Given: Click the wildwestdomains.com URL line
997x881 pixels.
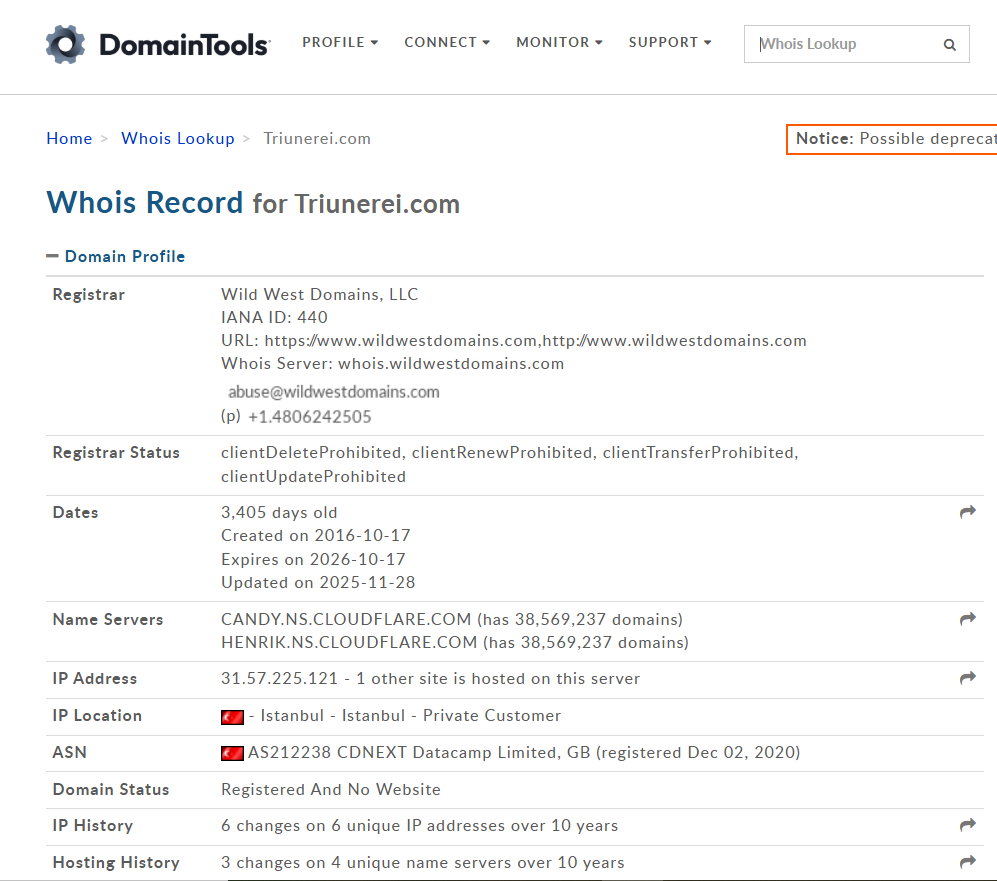Looking at the screenshot, I should [x=514, y=341].
